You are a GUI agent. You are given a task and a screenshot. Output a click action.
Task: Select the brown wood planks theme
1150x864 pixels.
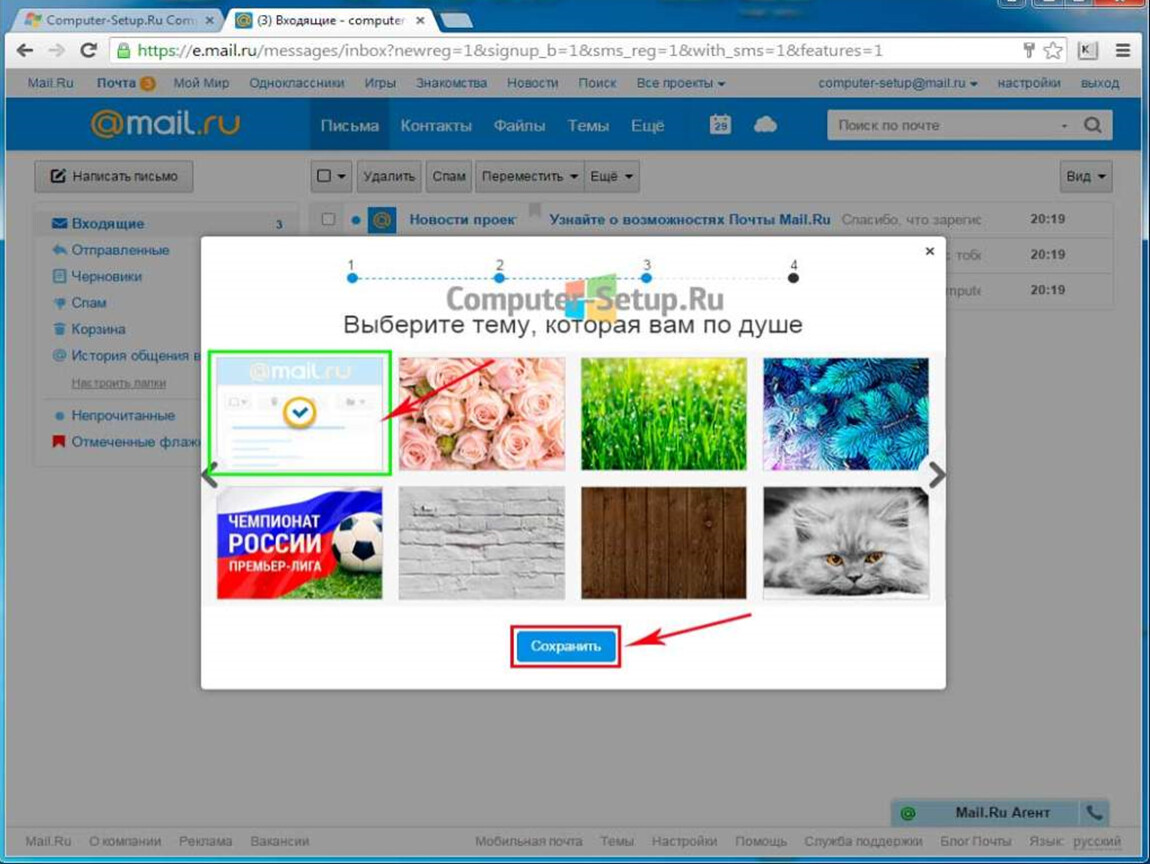(664, 543)
